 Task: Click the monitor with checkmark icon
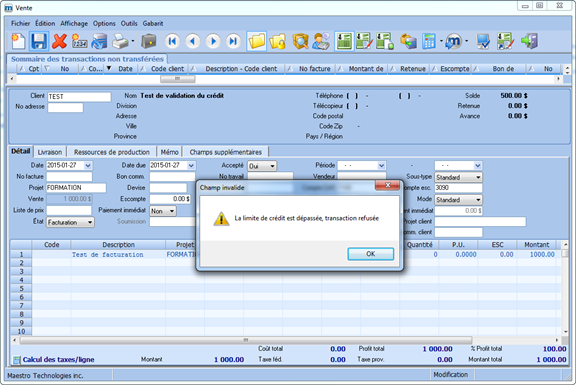pyautogui.click(x=483, y=41)
